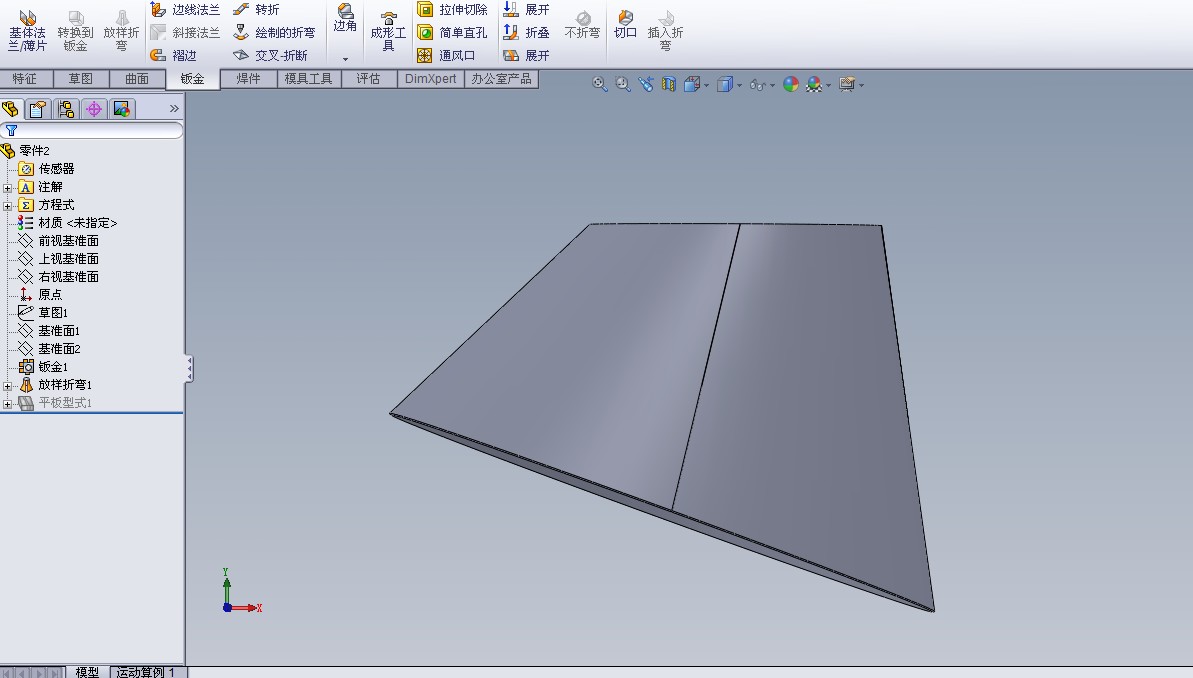1193x678 pixels.
Task: Select the 边线法兰 edge flange tool
Action: pos(185,10)
